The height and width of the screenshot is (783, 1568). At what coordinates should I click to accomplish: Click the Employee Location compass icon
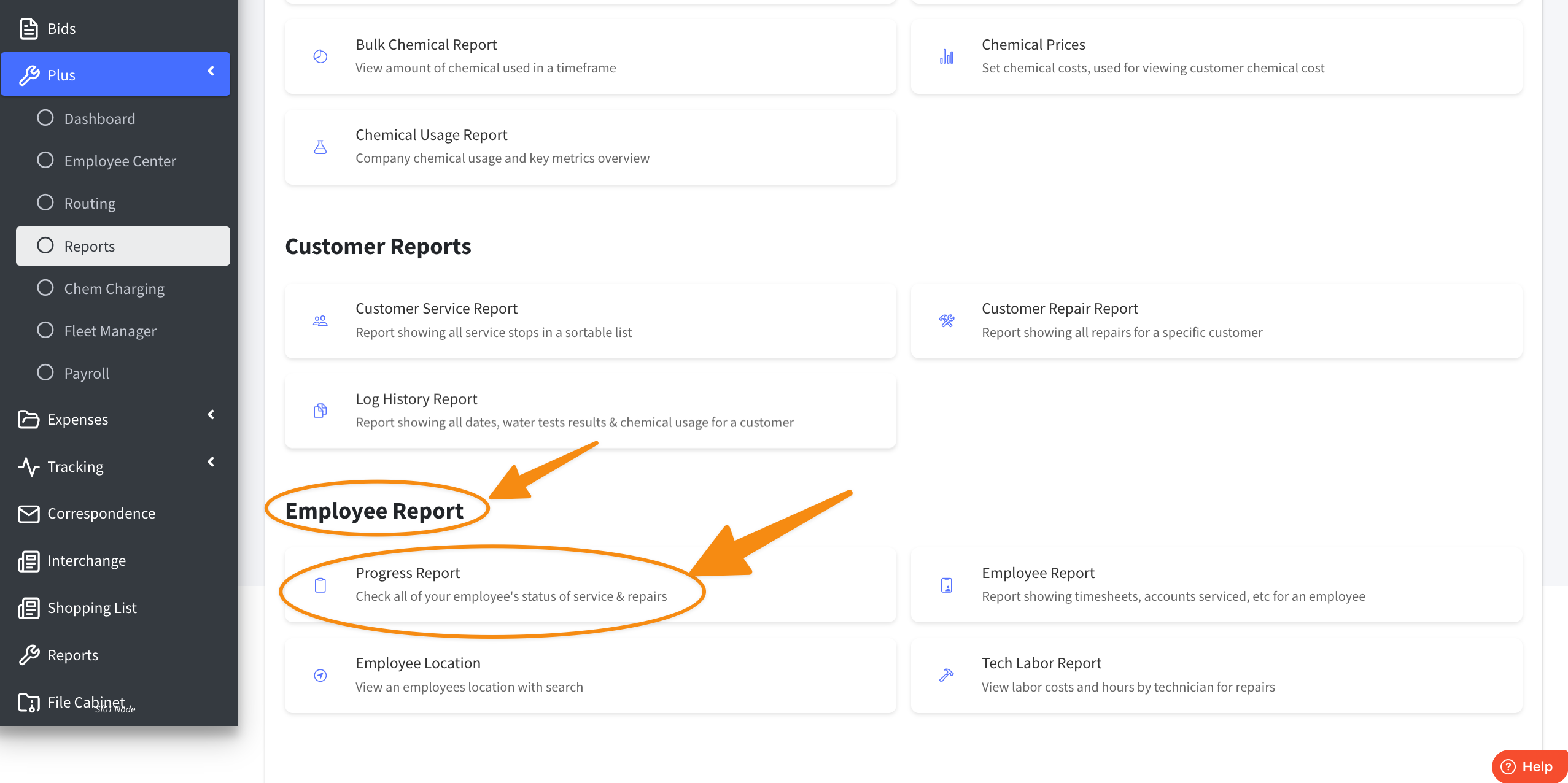point(320,675)
